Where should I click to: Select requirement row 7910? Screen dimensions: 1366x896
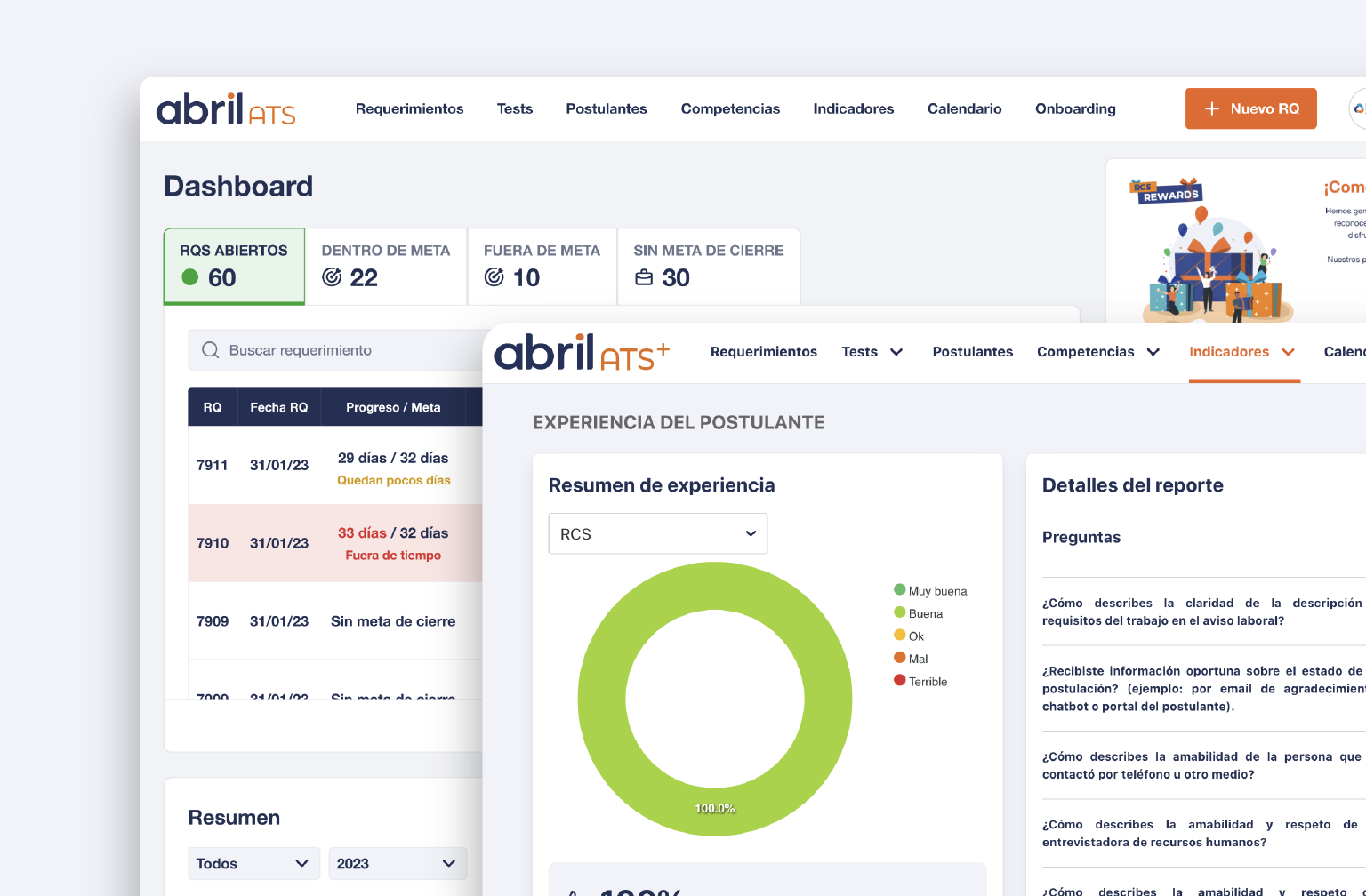(335, 543)
